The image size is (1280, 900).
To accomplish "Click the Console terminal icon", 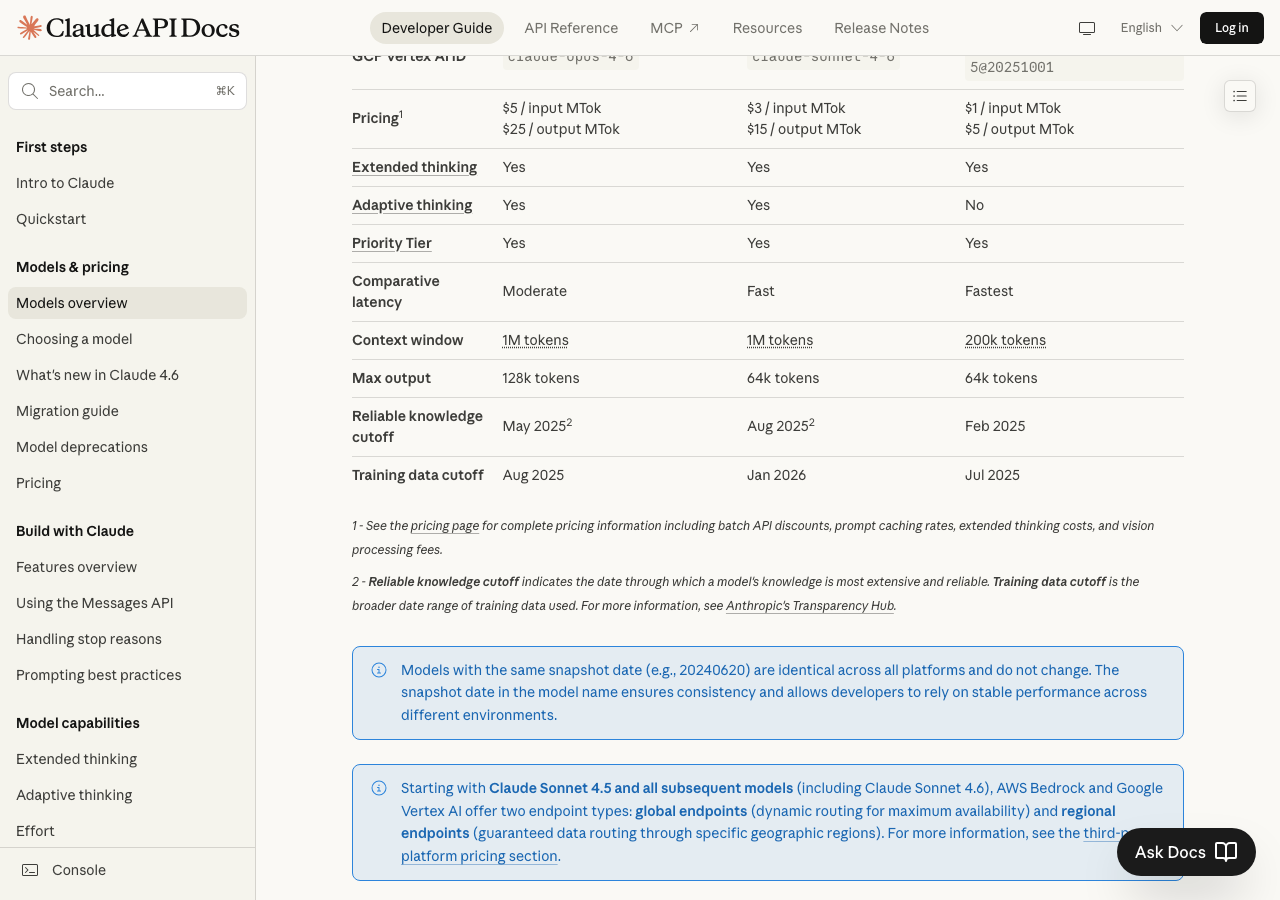I will click(x=30, y=870).
